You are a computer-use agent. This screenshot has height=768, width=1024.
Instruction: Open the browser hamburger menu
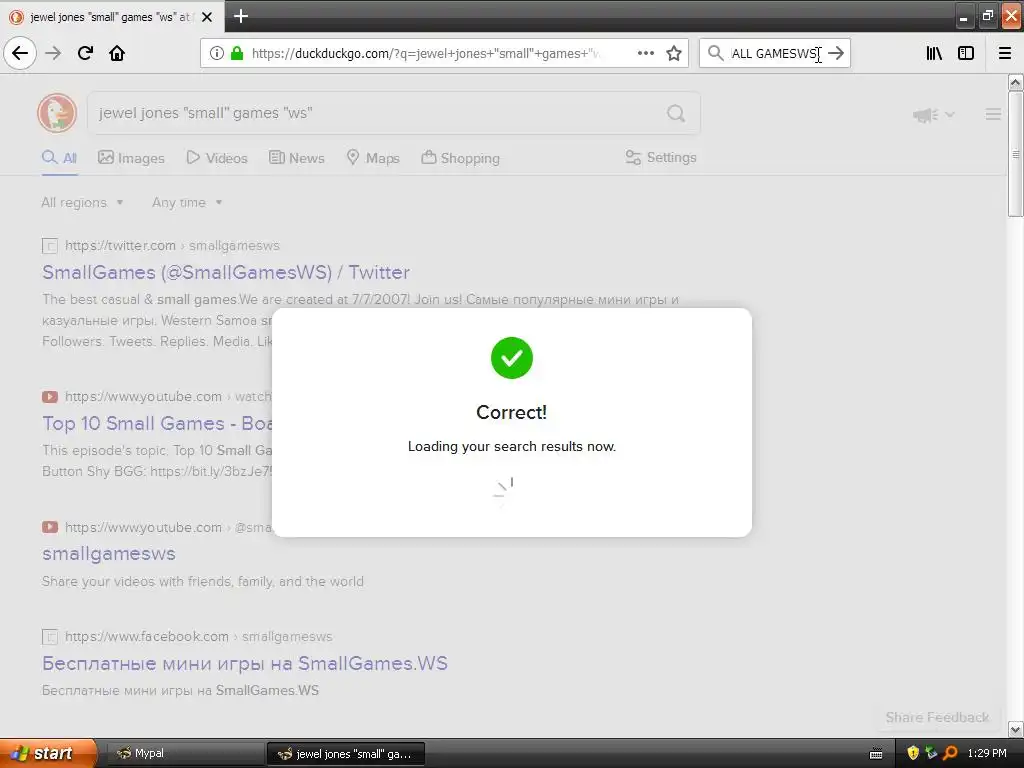pyautogui.click(x=1005, y=53)
